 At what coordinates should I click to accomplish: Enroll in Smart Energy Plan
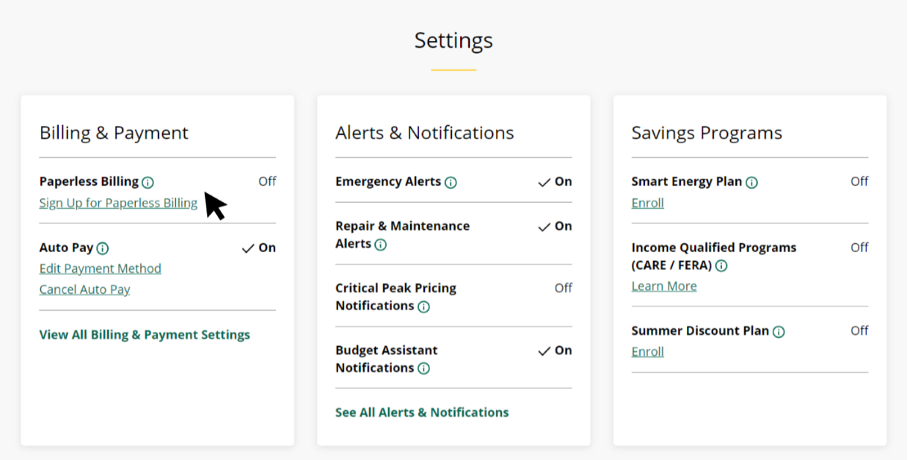click(x=647, y=203)
